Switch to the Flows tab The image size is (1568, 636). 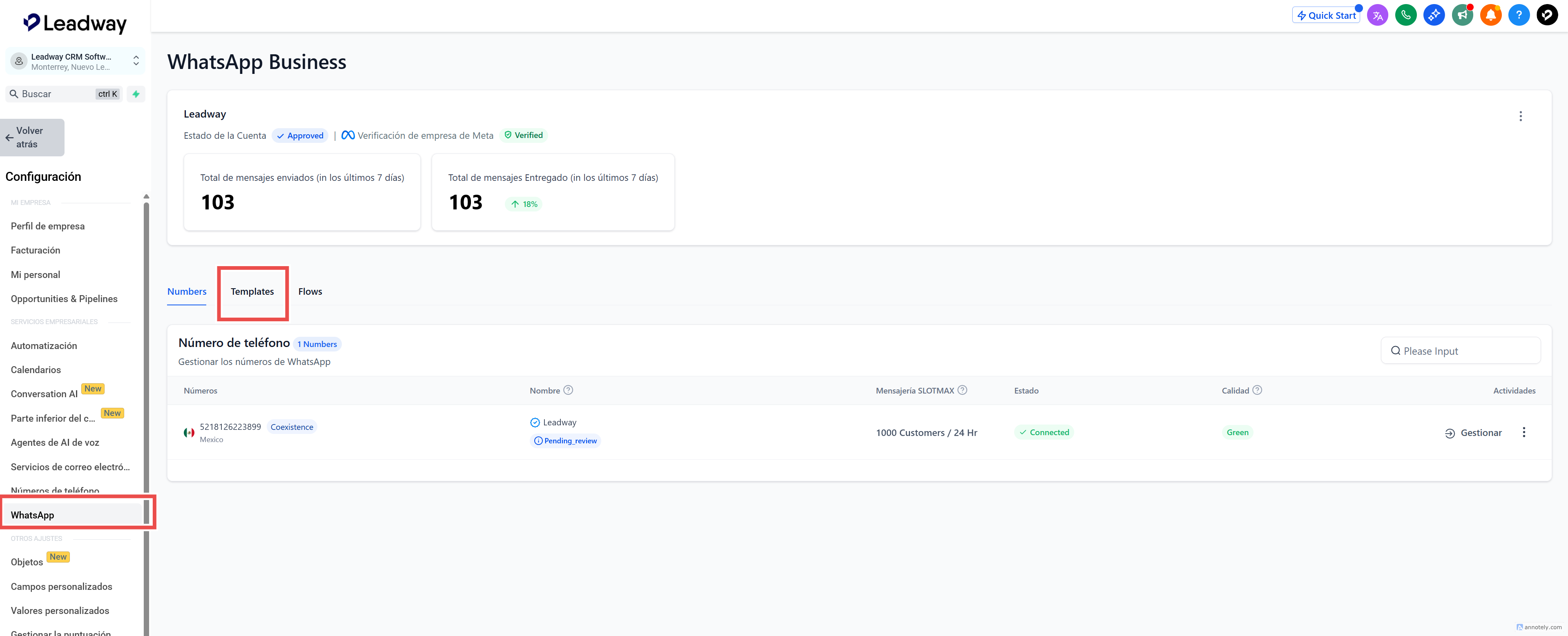pos(310,291)
